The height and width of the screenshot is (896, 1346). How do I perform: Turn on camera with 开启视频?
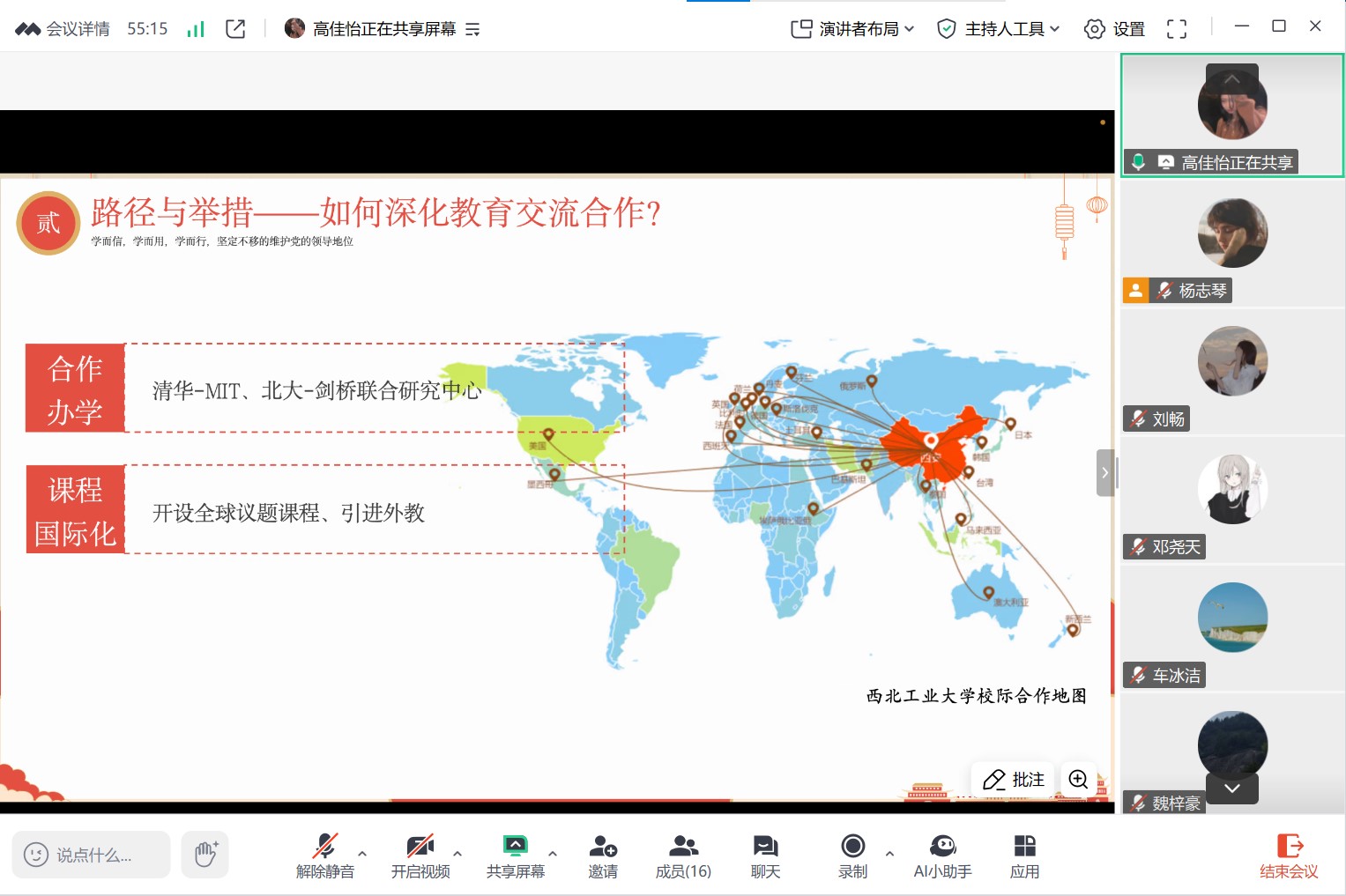(x=420, y=854)
